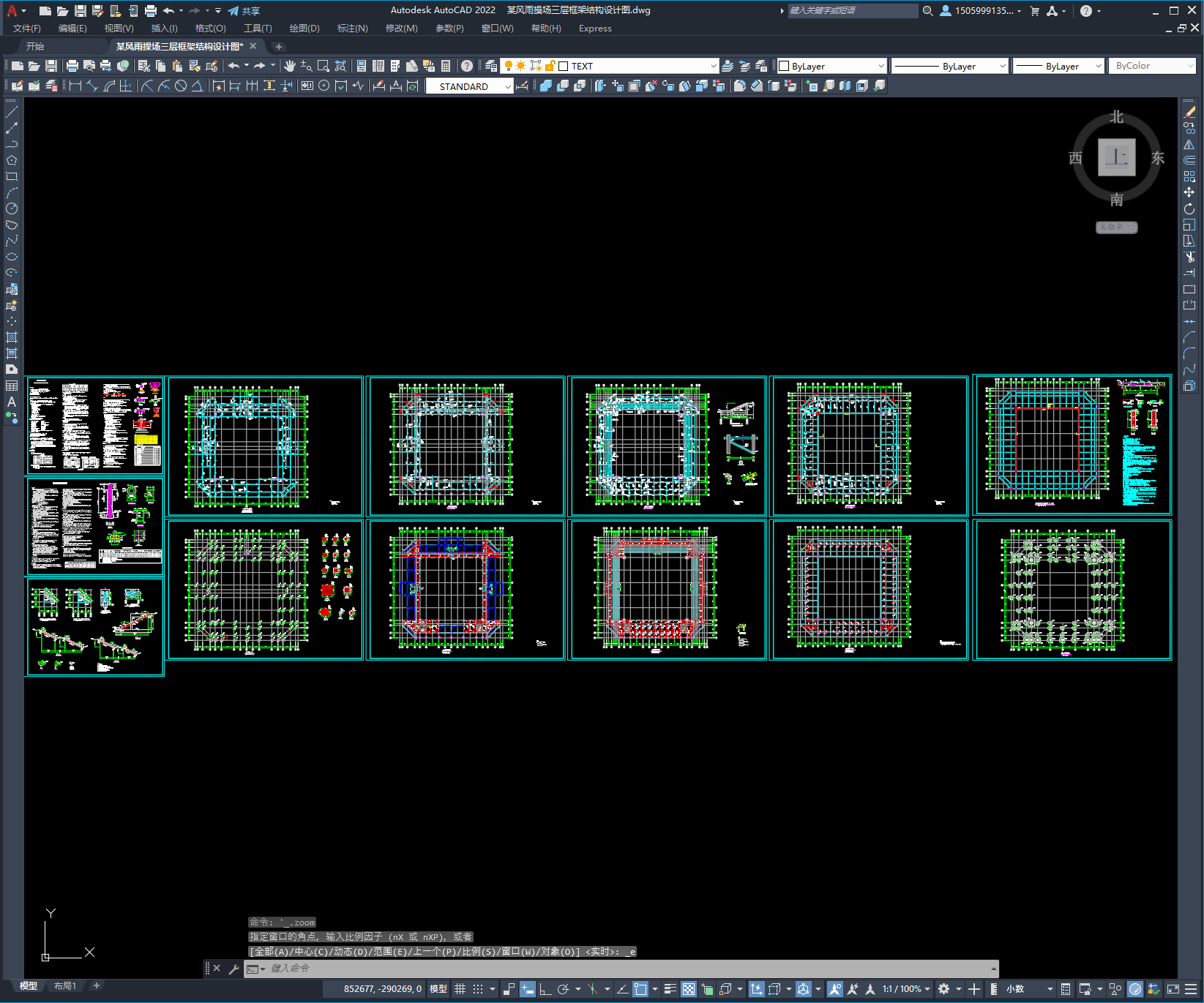Open the 视图(V) menu
Image resolution: width=1204 pixels, height=1003 pixels.
[119, 29]
